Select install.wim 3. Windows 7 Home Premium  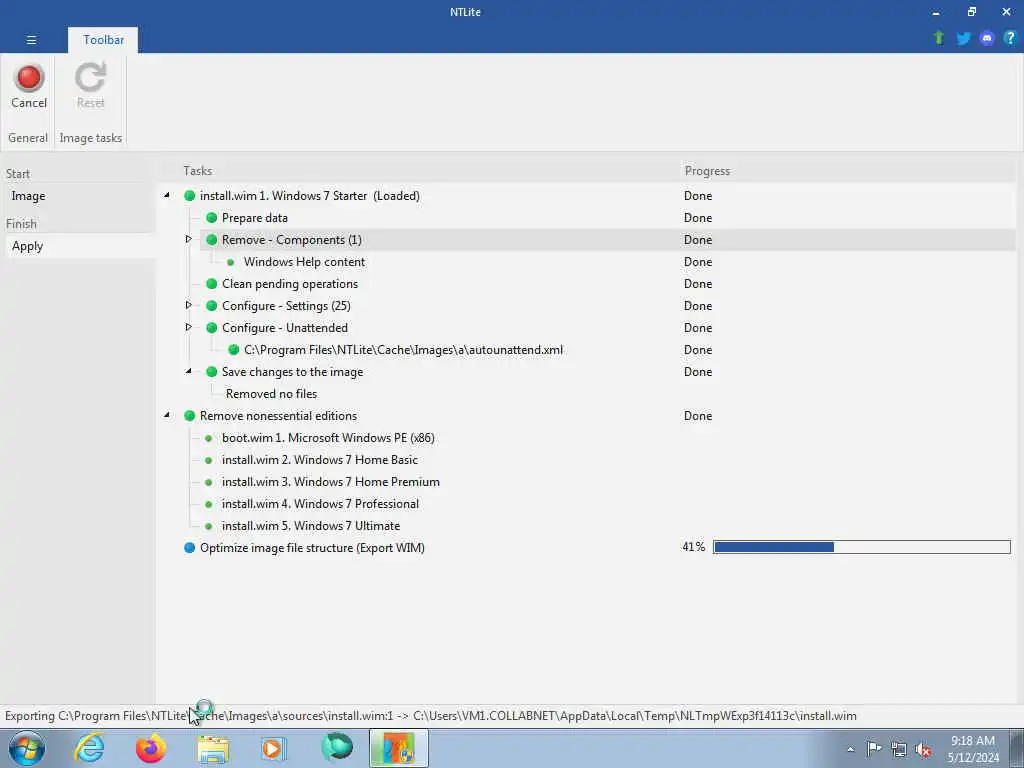pos(330,482)
